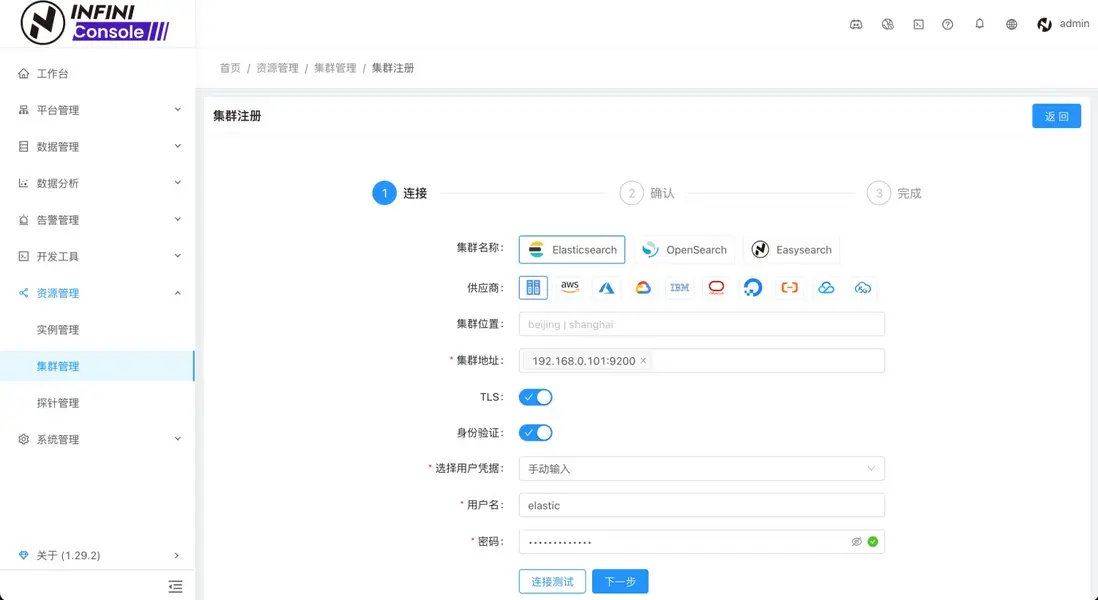Image resolution: width=1098 pixels, height=600 pixels.
Task: Remove the 192.168.0.101:9200 address tag
Action: tap(643, 361)
